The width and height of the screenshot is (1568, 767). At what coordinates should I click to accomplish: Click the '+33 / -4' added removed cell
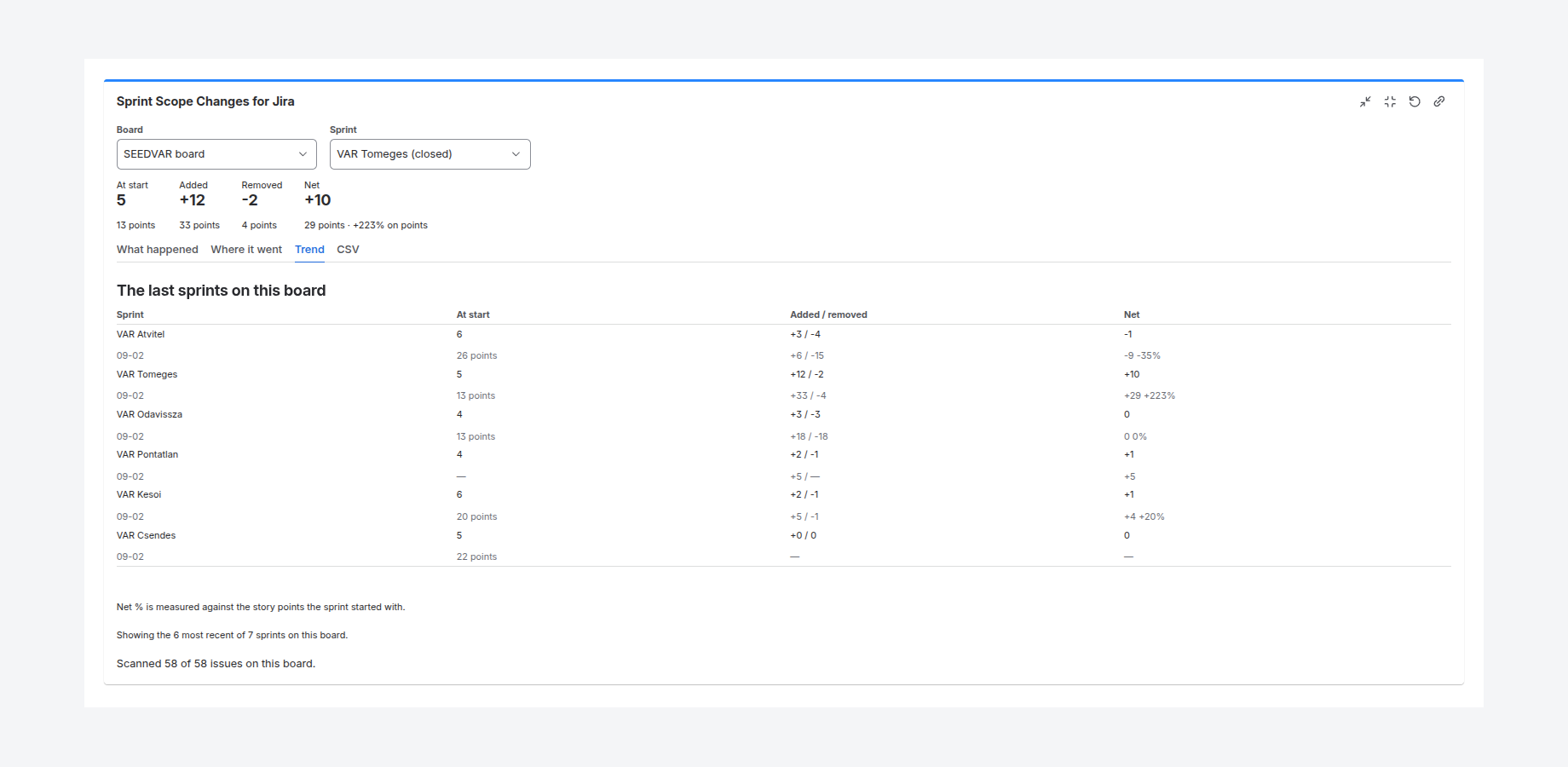click(808, 395)
